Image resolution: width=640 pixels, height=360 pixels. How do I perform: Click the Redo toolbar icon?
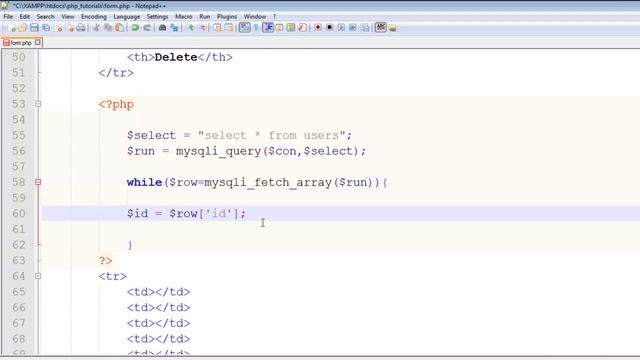(x=147, y=28)
